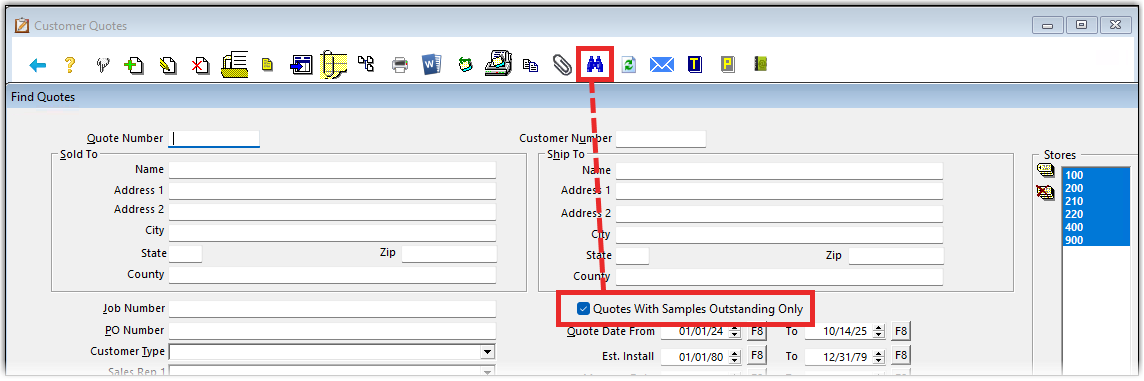Select store 900 in Stores list

point(1096,241)
